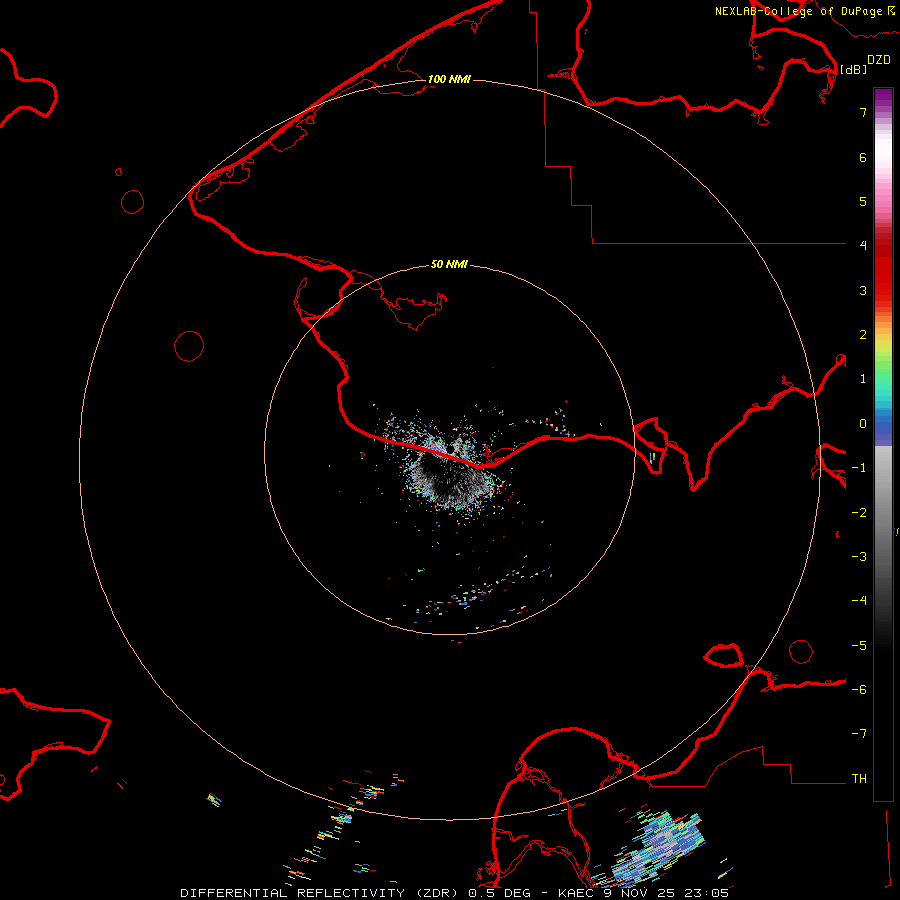Screen dimensions: 900x900
Task: Click the scale value '-1' label
Action: pyautogui.click(x=859, y=468)
